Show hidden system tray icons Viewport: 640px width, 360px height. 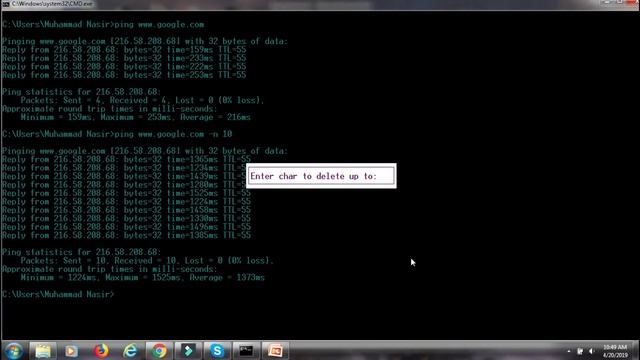tap(569, 351)
